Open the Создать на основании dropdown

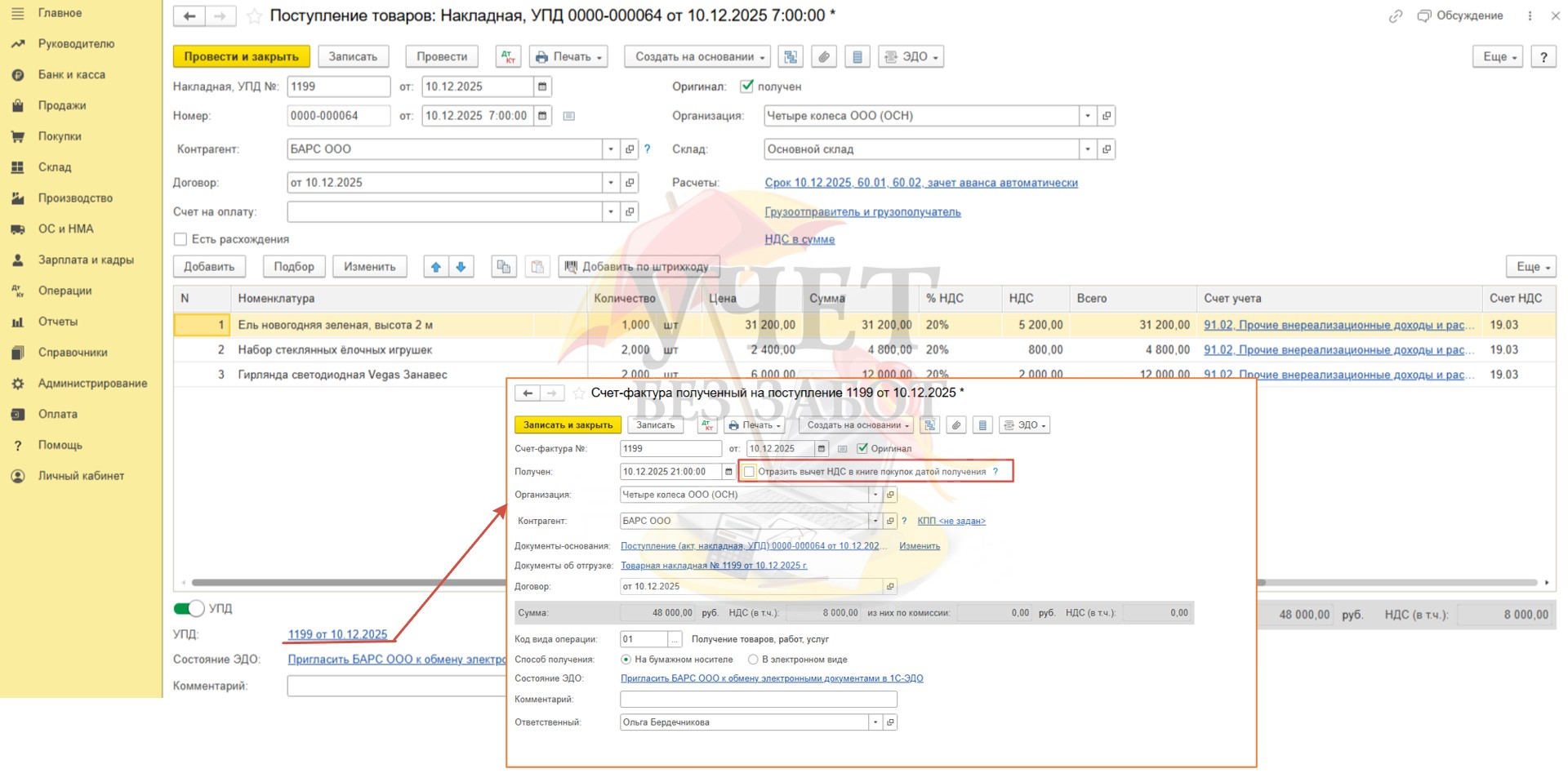click(x=697, y=56)
